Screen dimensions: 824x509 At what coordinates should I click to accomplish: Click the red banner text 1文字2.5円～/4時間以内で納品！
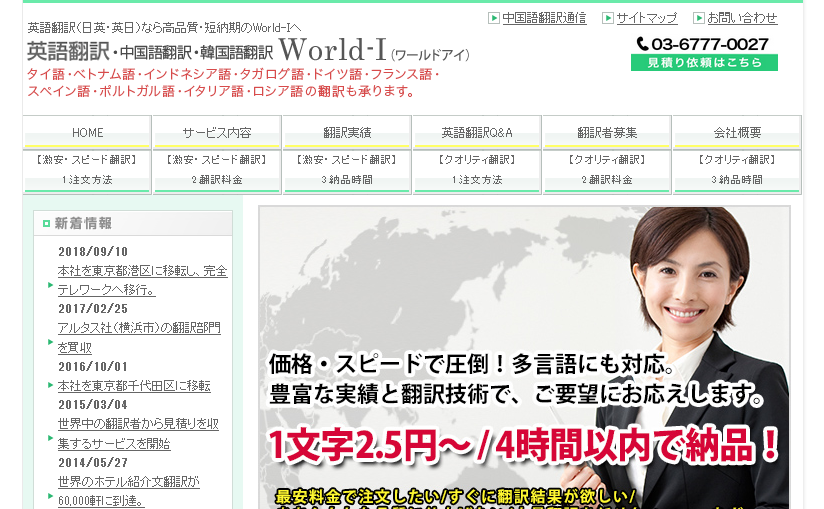click(x=524, y=444)
